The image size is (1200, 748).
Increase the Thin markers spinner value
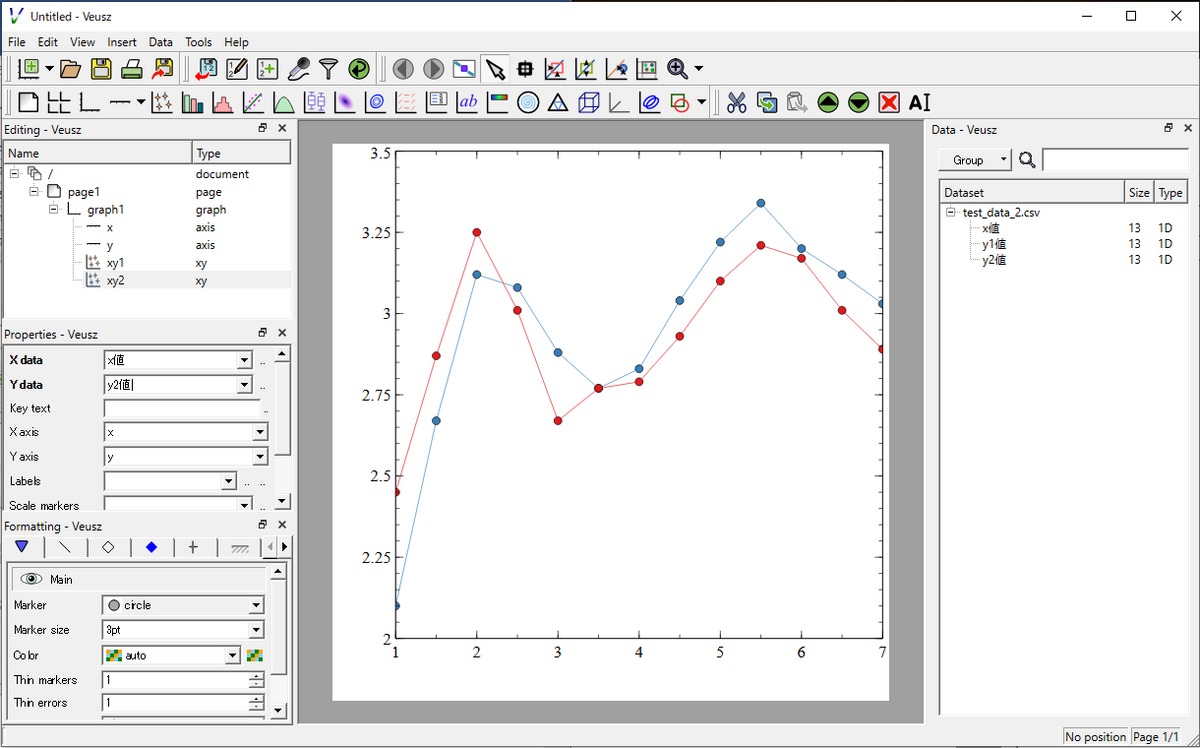257,675
